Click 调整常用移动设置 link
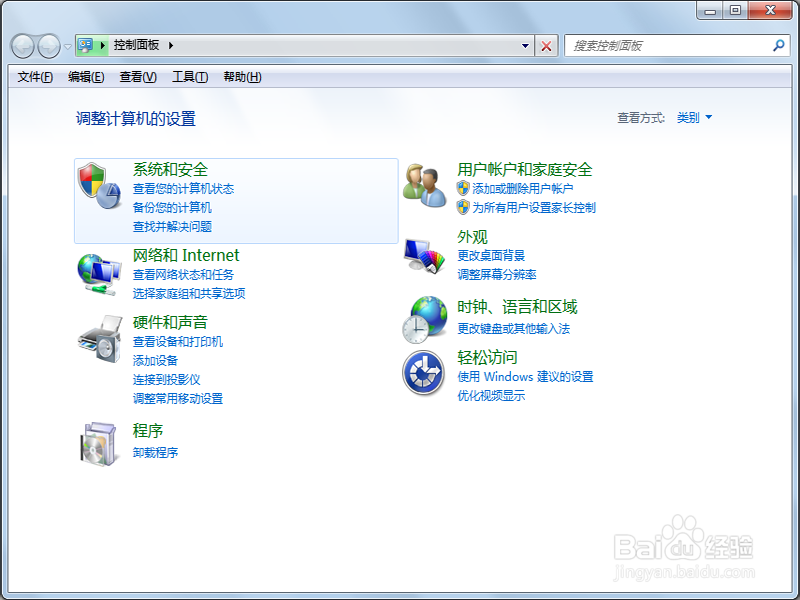The image size is (800, 600). coord(178,398)
